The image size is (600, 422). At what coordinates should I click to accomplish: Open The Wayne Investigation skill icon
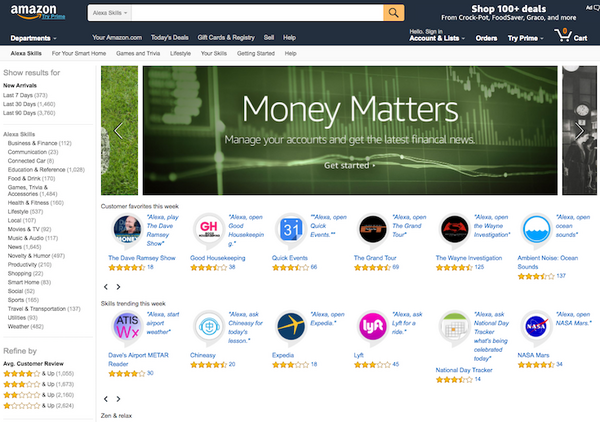point(454,230)
